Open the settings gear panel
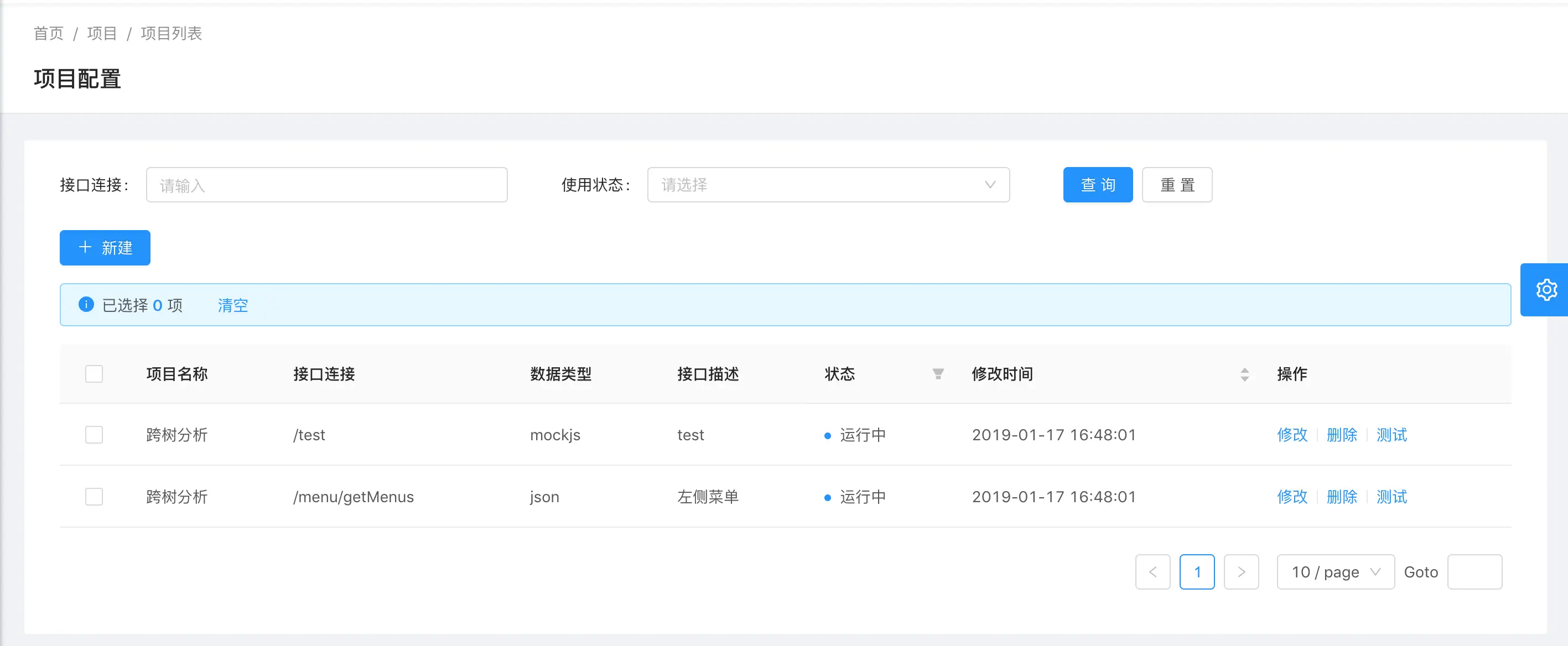 pyautogui.click(x=1545, y=290)
